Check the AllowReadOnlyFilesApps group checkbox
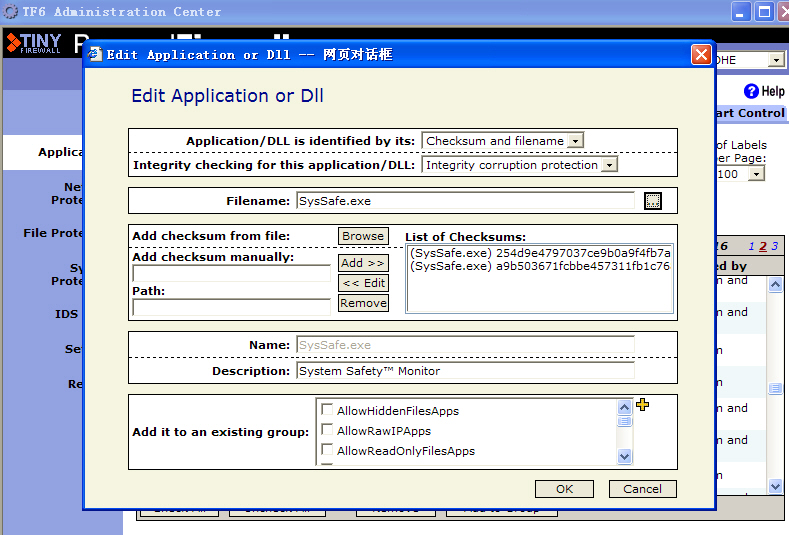Viewport: 789px width, 535px height. click(327, 449)
